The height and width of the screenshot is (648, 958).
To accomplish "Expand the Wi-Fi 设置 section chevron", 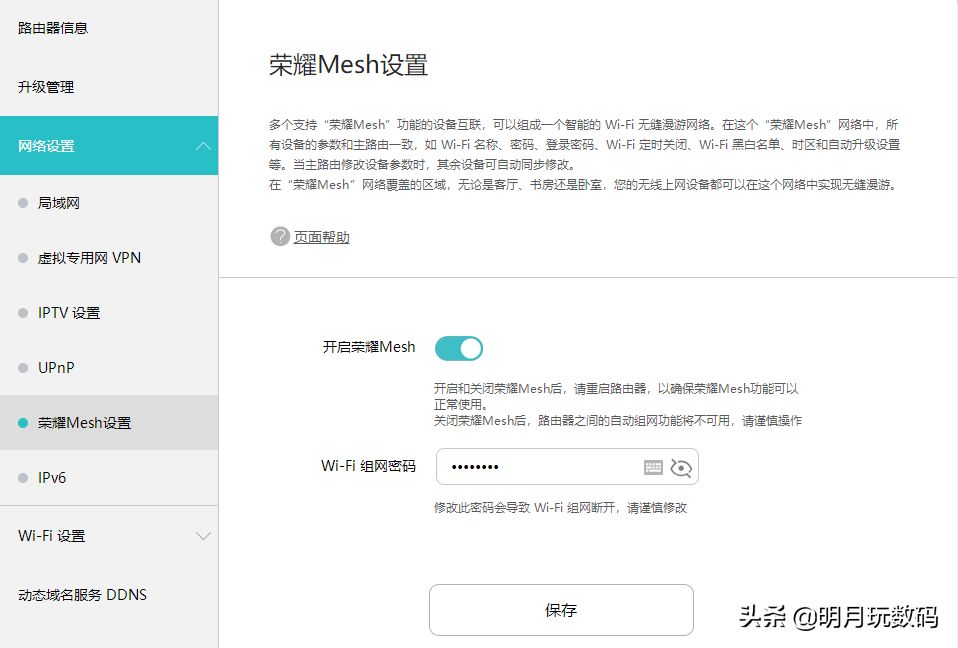I will pyautogui.click(x=203, y=536).
